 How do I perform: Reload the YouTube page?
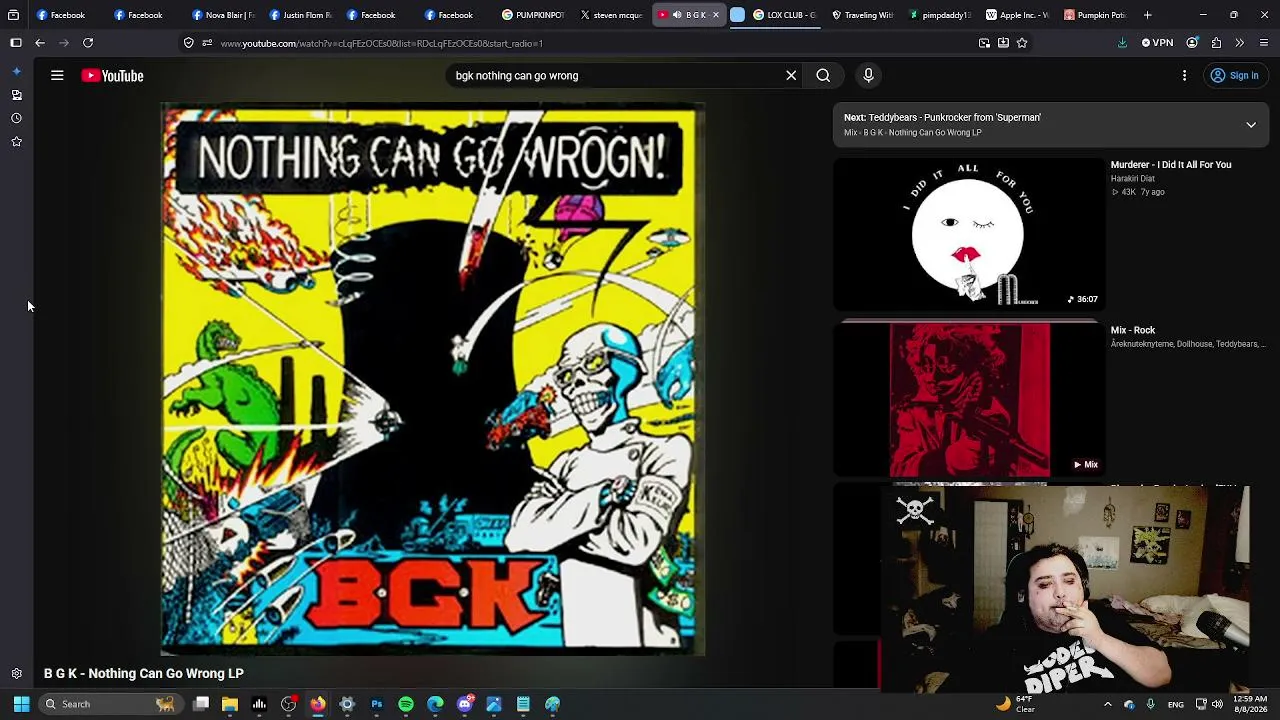point(88,43)
